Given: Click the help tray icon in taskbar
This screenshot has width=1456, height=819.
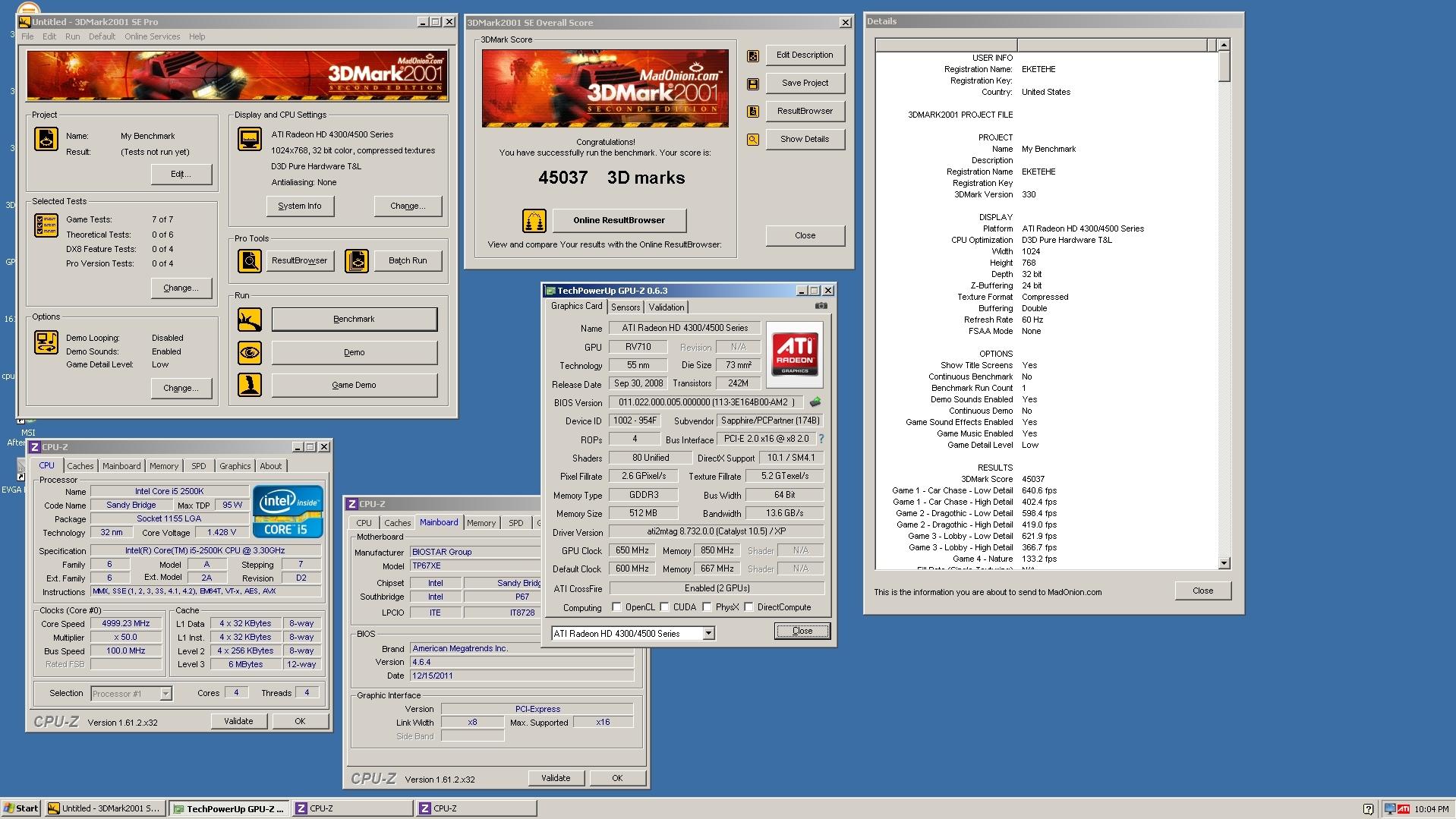Looking at the screenshot, I should 1368,809.
